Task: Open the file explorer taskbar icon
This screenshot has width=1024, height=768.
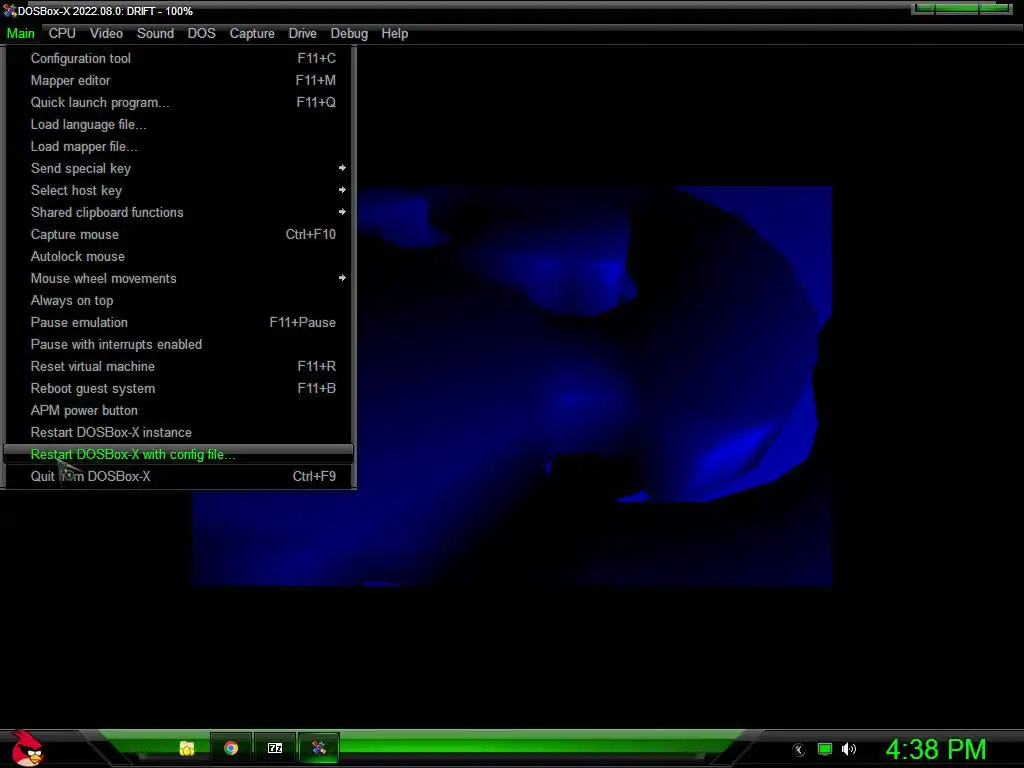Action: point(187,748)
